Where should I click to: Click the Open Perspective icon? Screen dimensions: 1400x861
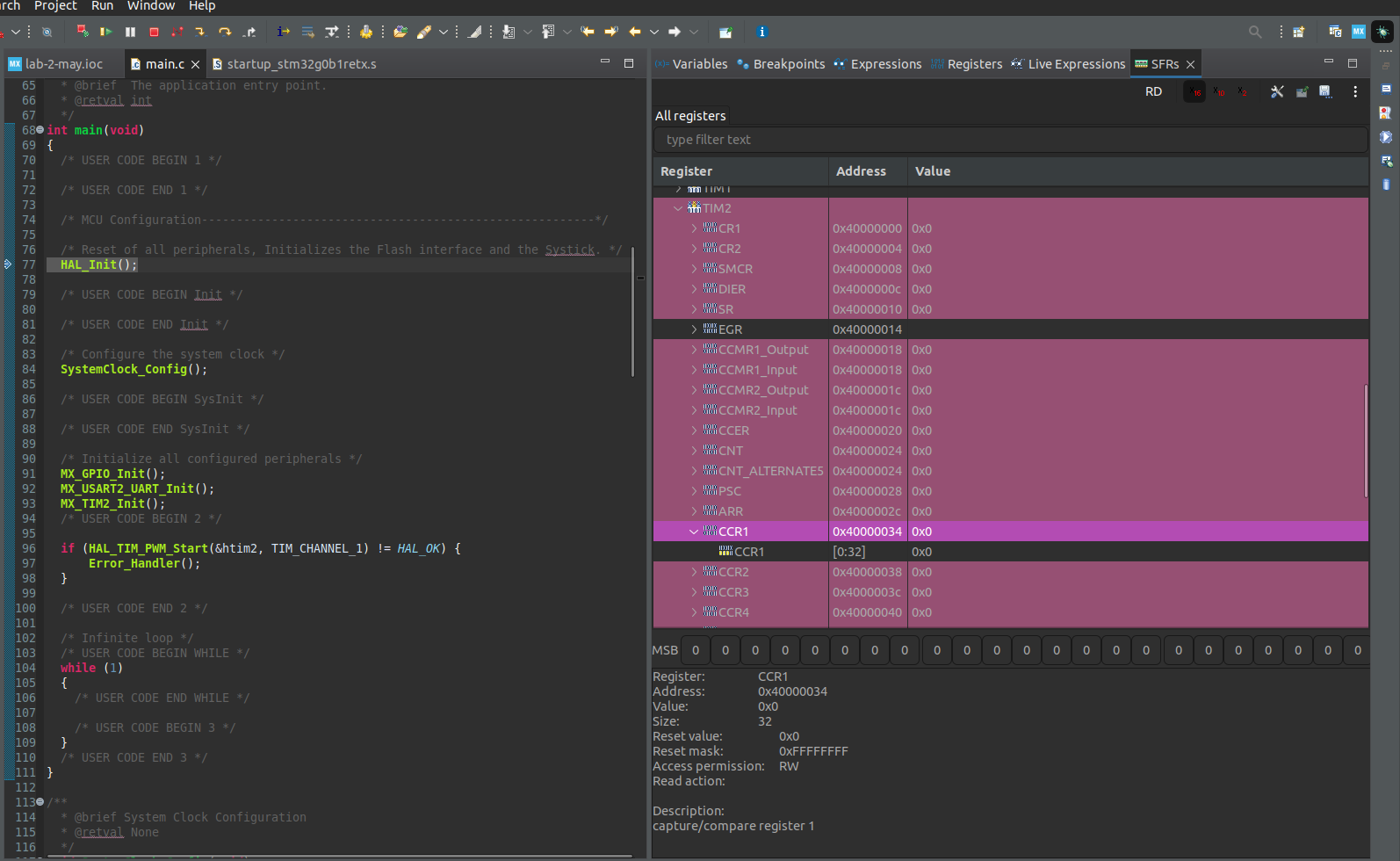1299,32
